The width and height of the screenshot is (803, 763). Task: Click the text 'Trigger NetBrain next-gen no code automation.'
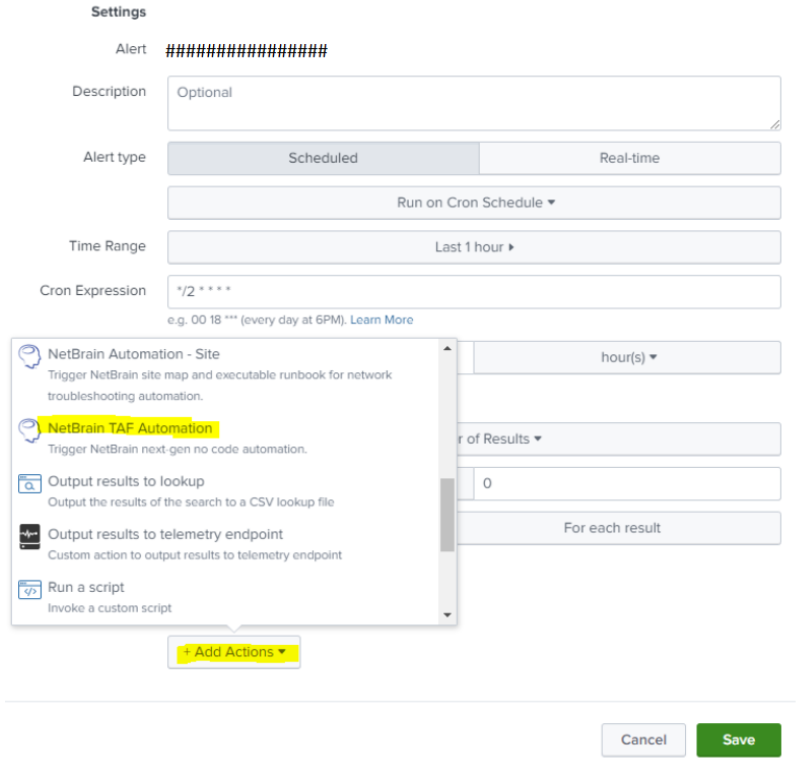177,450
